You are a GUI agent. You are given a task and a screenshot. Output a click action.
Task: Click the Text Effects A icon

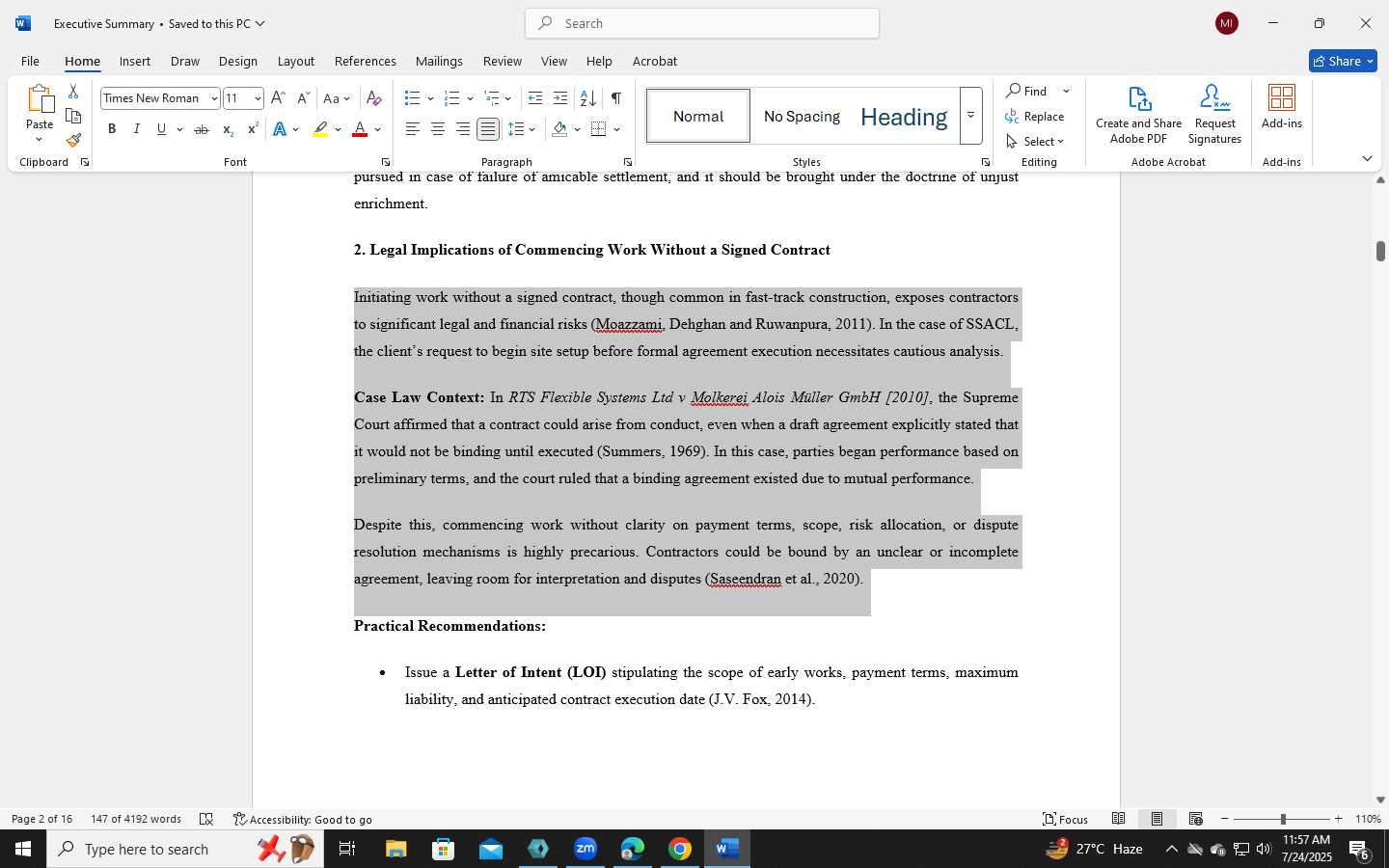[280, 129]
